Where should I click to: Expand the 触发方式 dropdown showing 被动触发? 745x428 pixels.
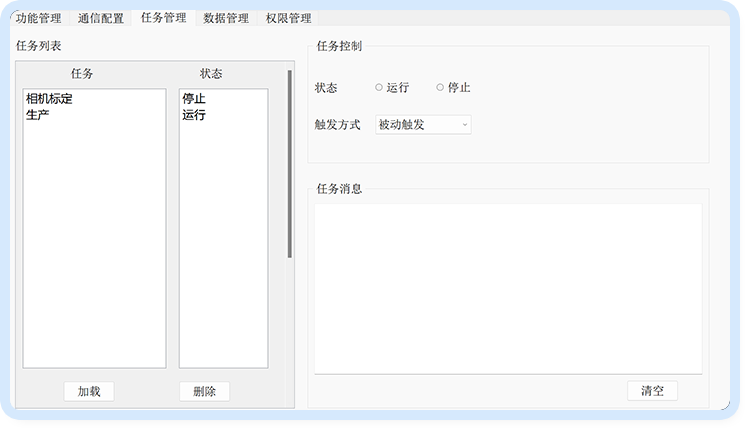423,125
